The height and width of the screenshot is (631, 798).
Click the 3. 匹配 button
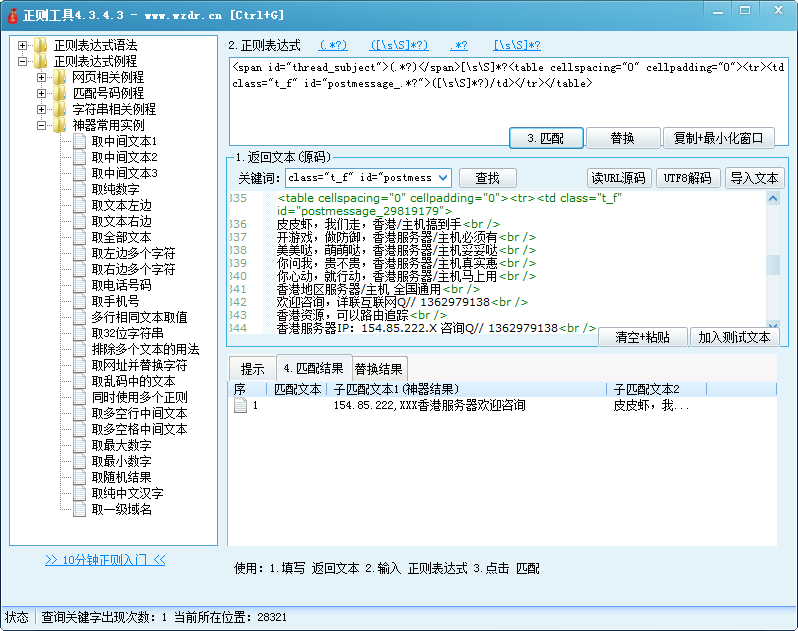tap(546, 138)
